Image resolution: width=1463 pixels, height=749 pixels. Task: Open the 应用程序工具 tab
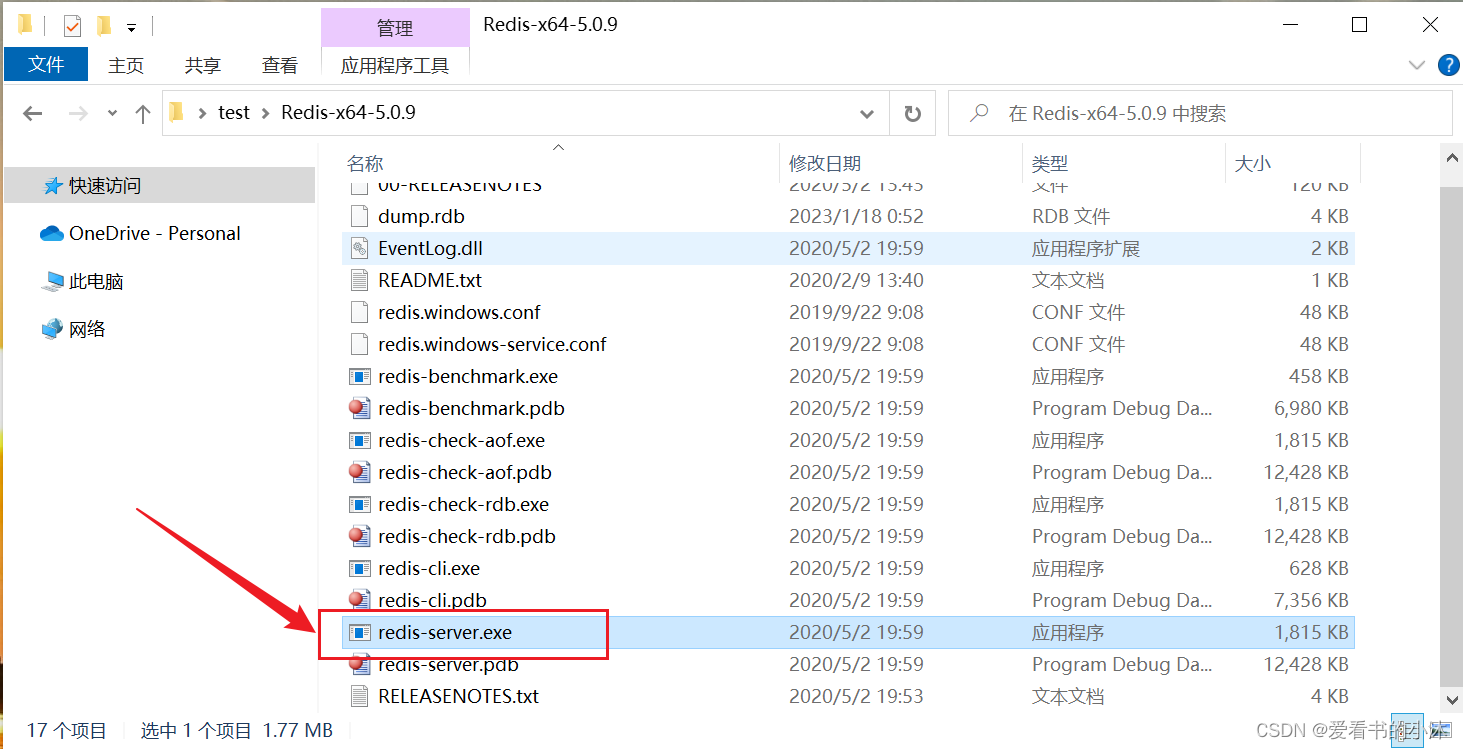tap(395, 65)
